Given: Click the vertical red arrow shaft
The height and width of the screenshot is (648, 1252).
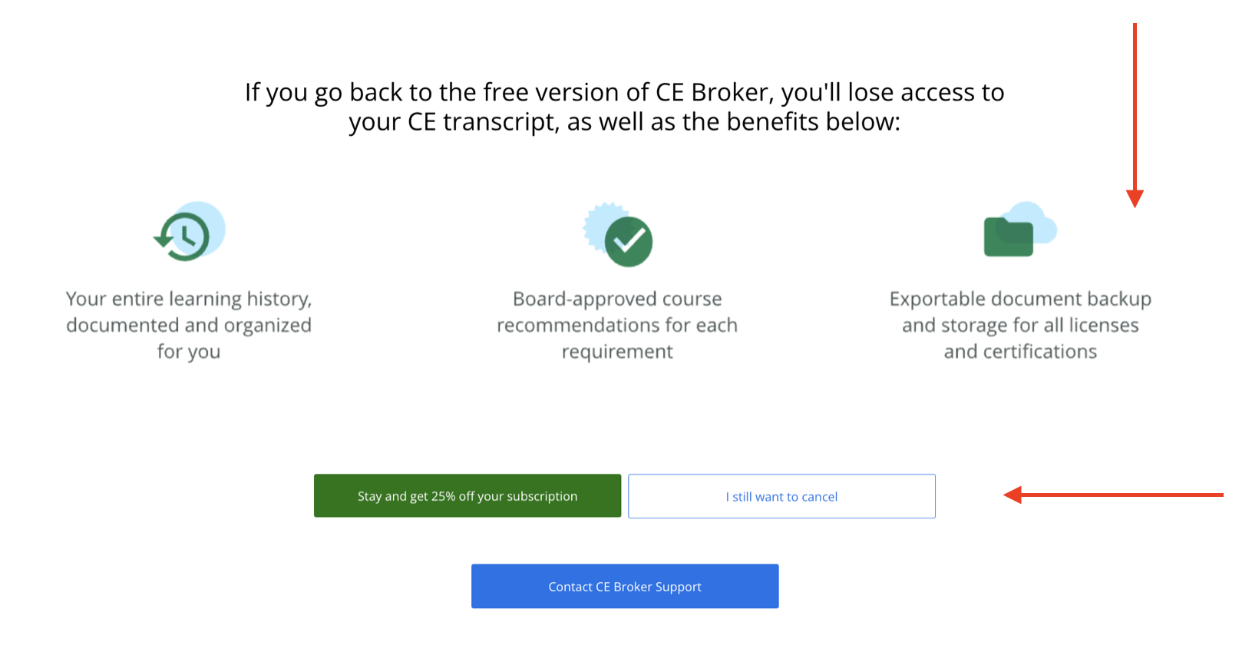Looking at the screenshot, I should tap(1134, 106).
